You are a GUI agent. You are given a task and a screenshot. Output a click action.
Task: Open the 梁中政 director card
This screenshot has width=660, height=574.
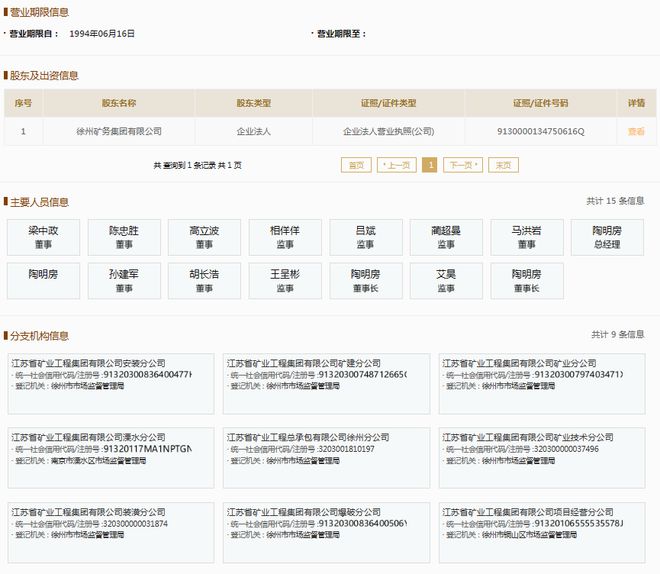(x=43, y=237)
